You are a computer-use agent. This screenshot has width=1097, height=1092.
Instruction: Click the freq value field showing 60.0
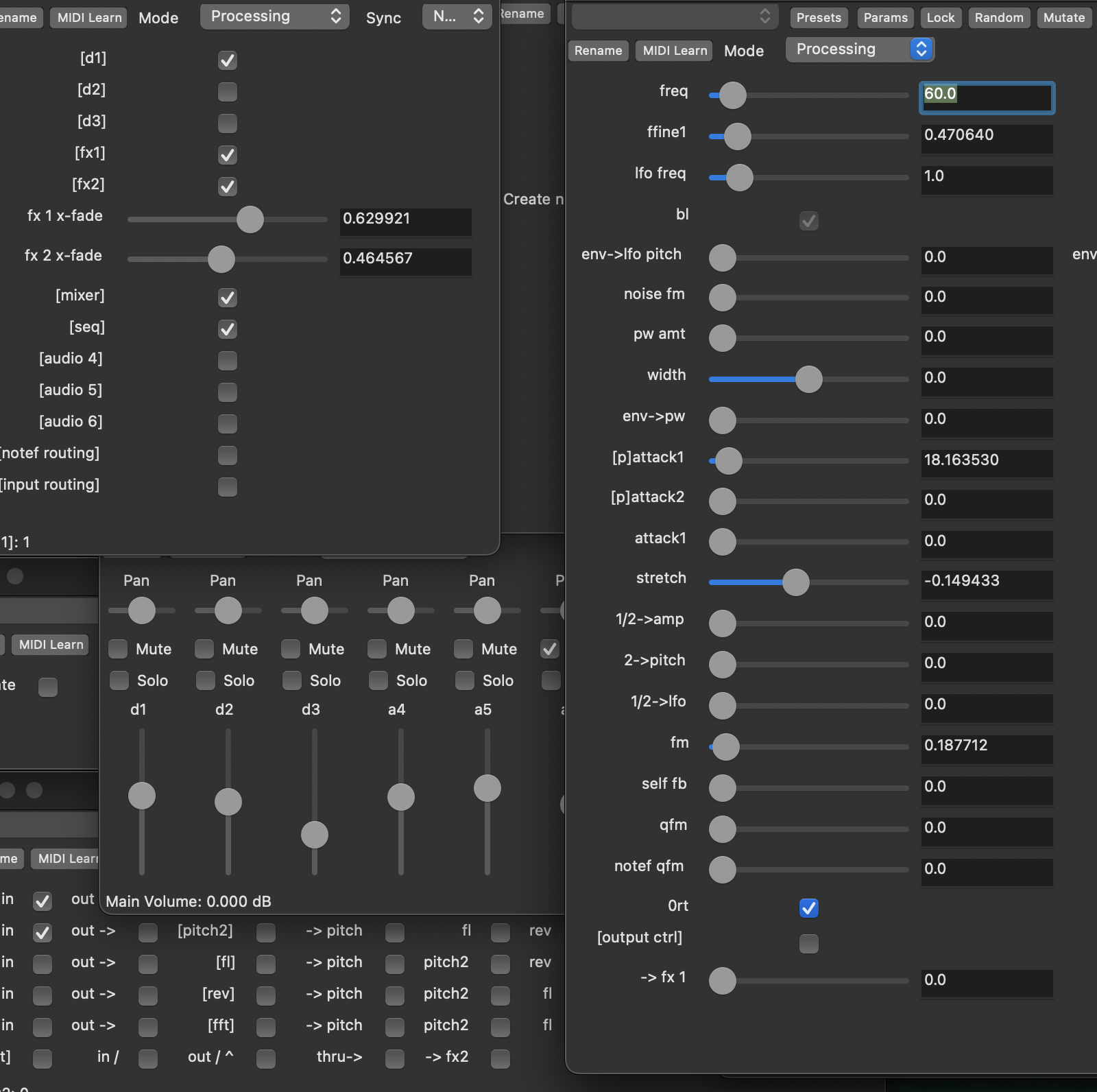986,96
